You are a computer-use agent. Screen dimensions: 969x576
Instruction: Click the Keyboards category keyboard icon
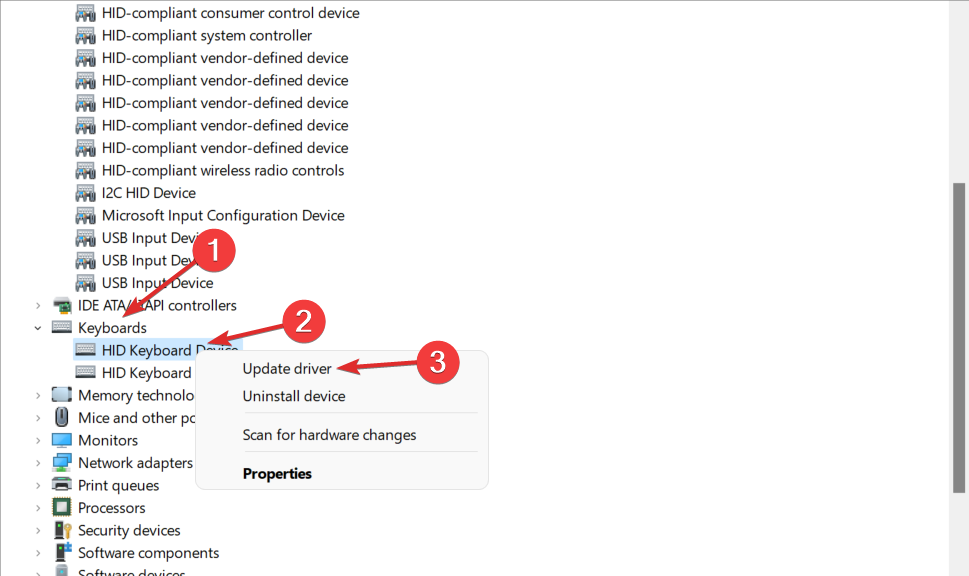point(62,328)
